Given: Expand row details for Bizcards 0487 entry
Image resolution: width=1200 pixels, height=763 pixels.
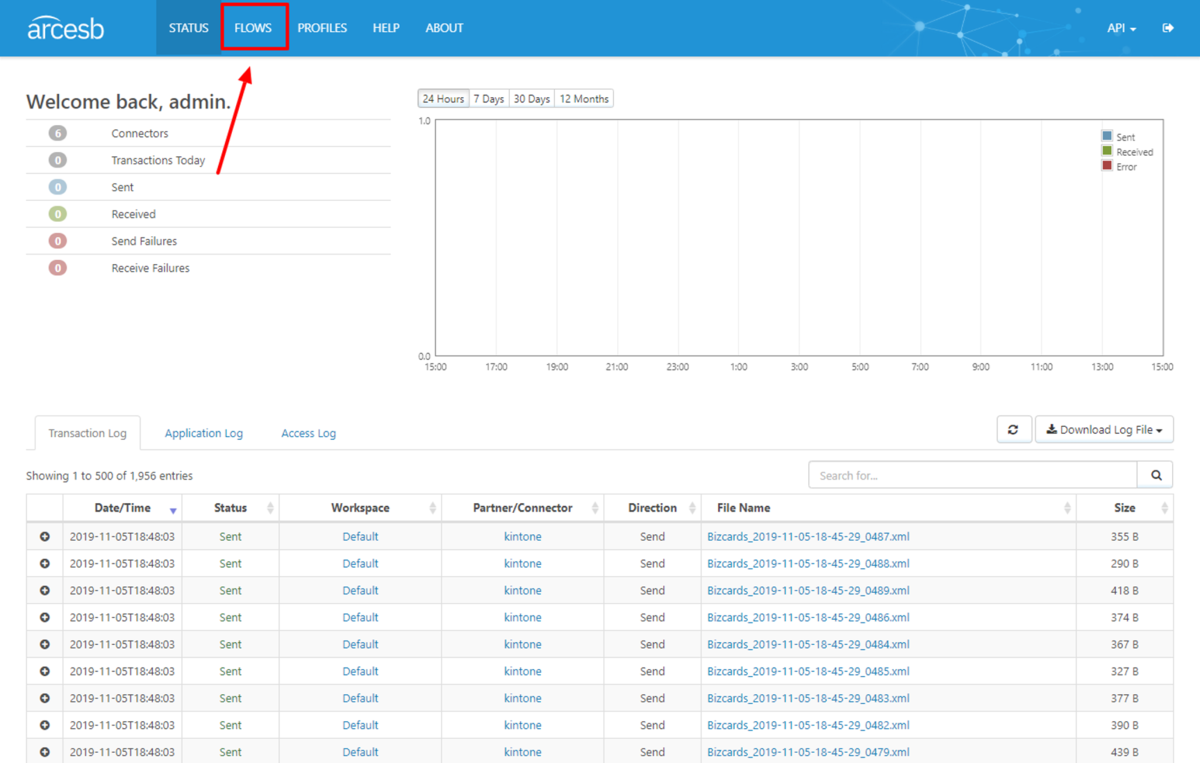Looking at the screenshot, I should click(45, 537).
